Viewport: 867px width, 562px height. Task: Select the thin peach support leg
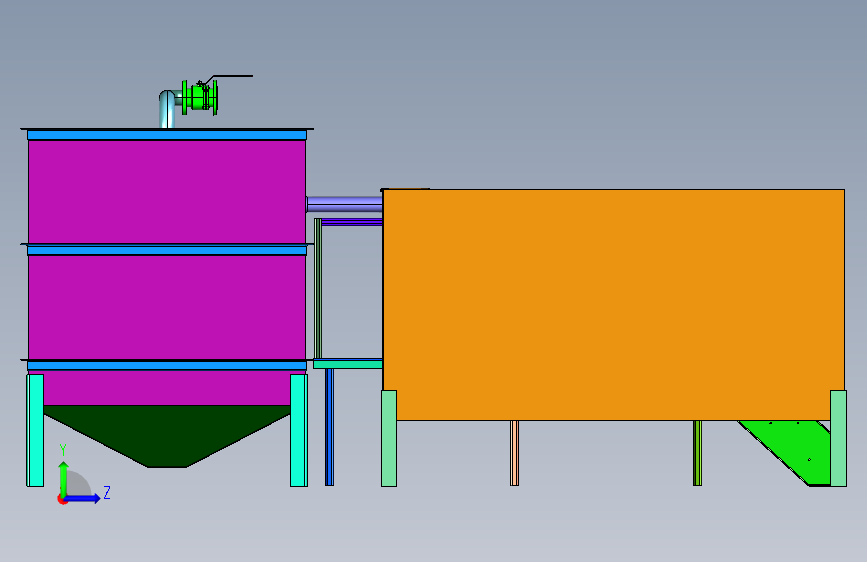[514, 453]
